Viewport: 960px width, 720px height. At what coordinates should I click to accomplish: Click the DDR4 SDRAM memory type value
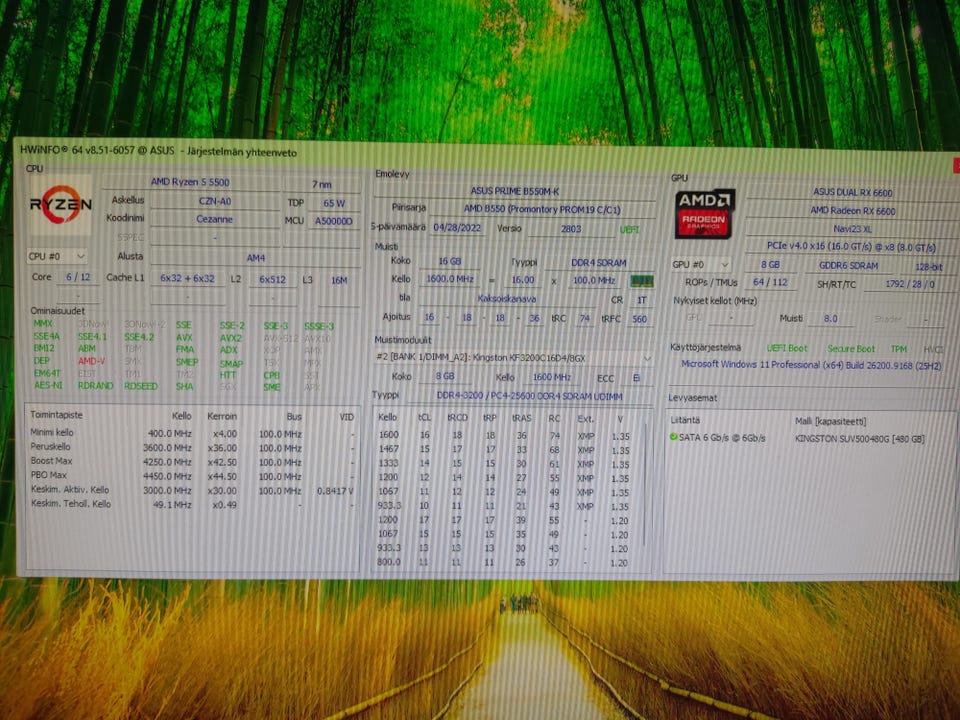click(x=598, y=263)
